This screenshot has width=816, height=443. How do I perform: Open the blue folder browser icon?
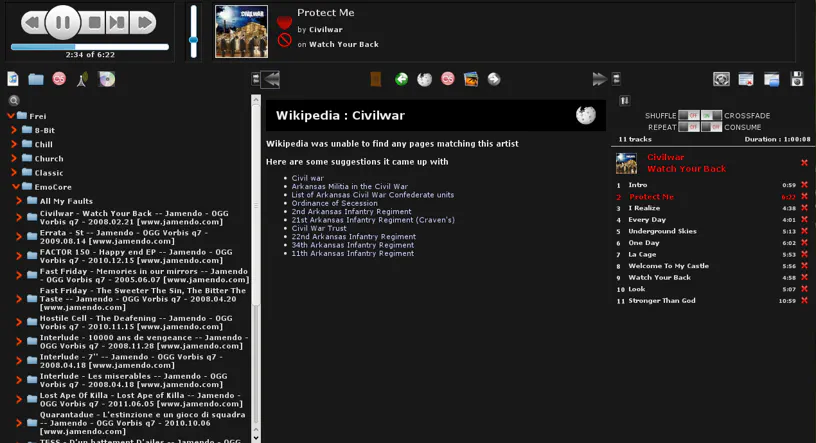pos(36,79)
